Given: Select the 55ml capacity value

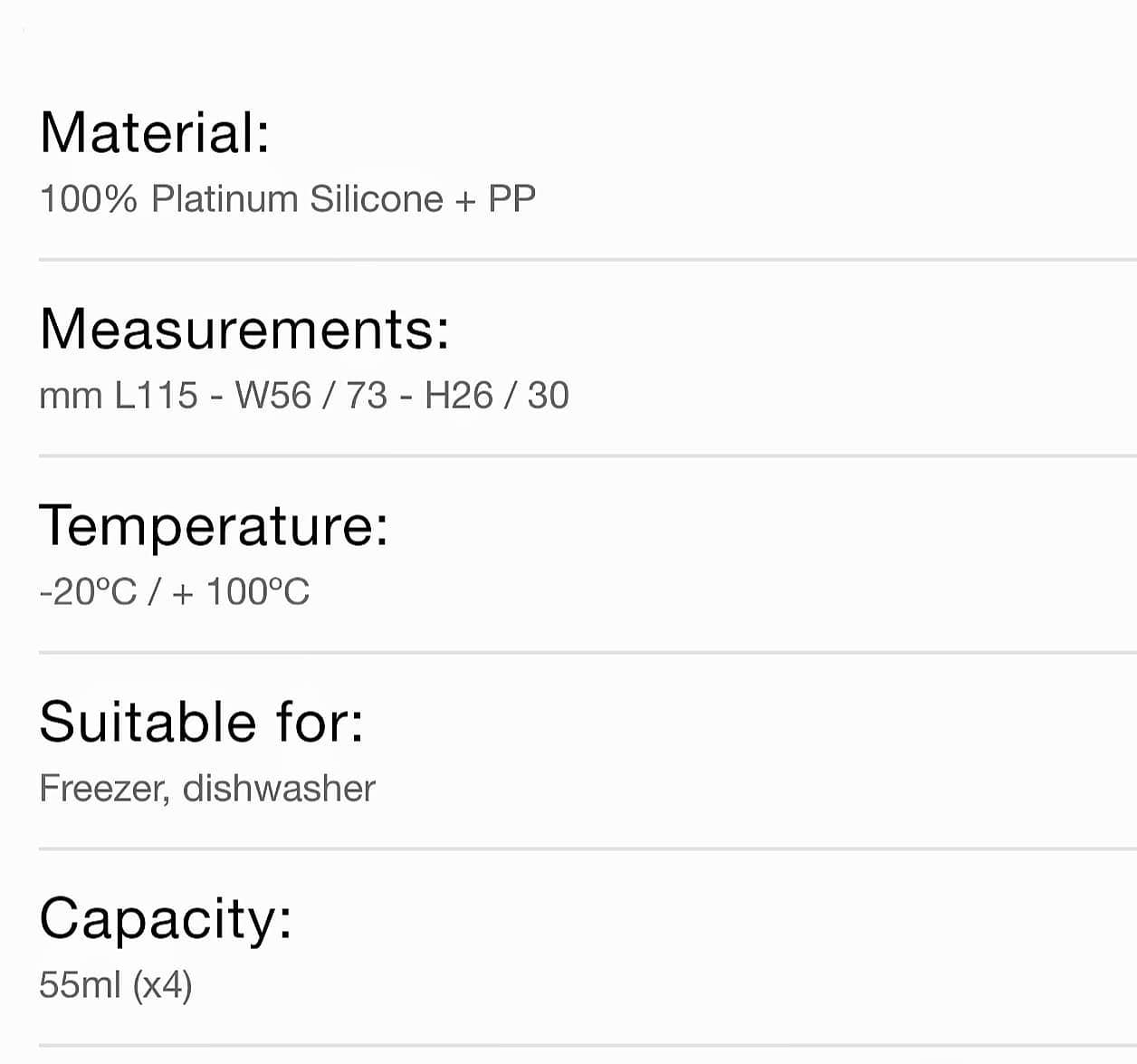Looking at the screenshot, I should tap(81, 985).
